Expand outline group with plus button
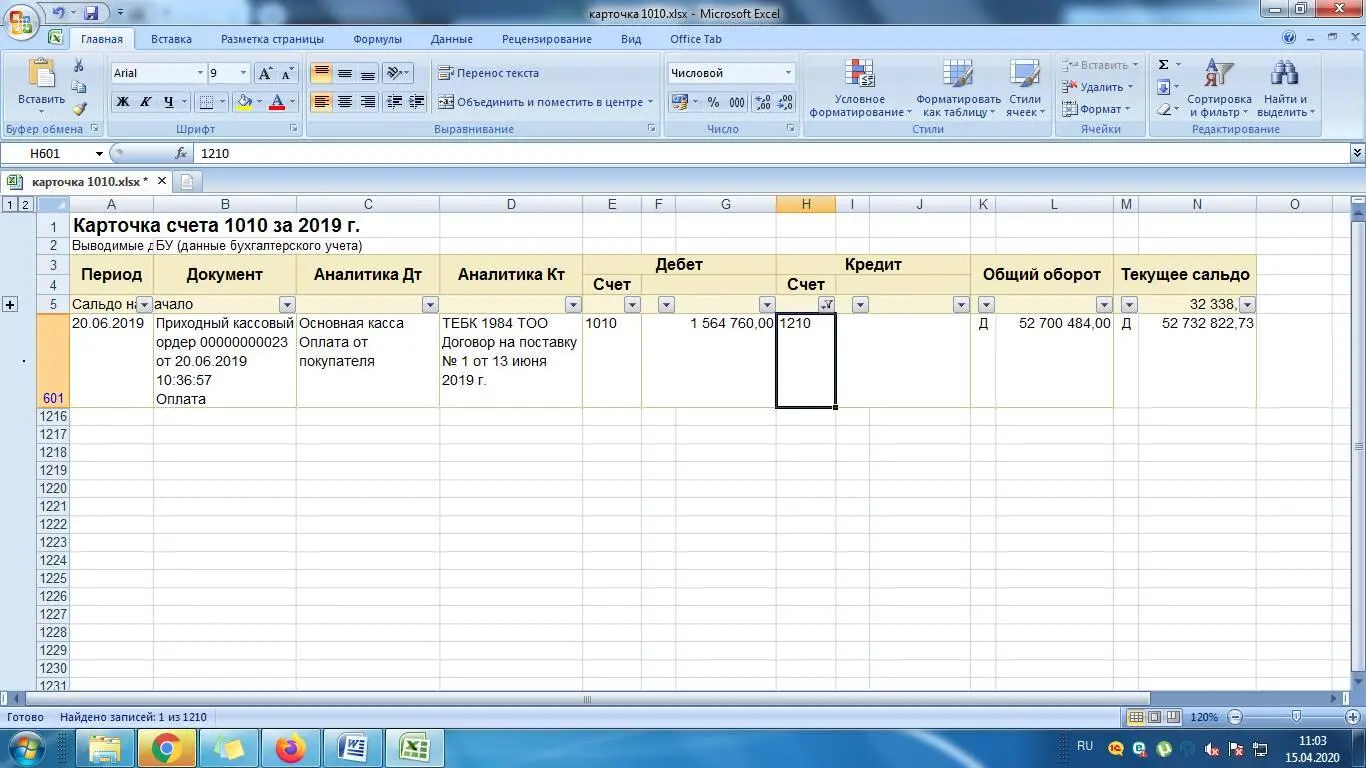The image size is (1366, 768). (x=10, y=304)
